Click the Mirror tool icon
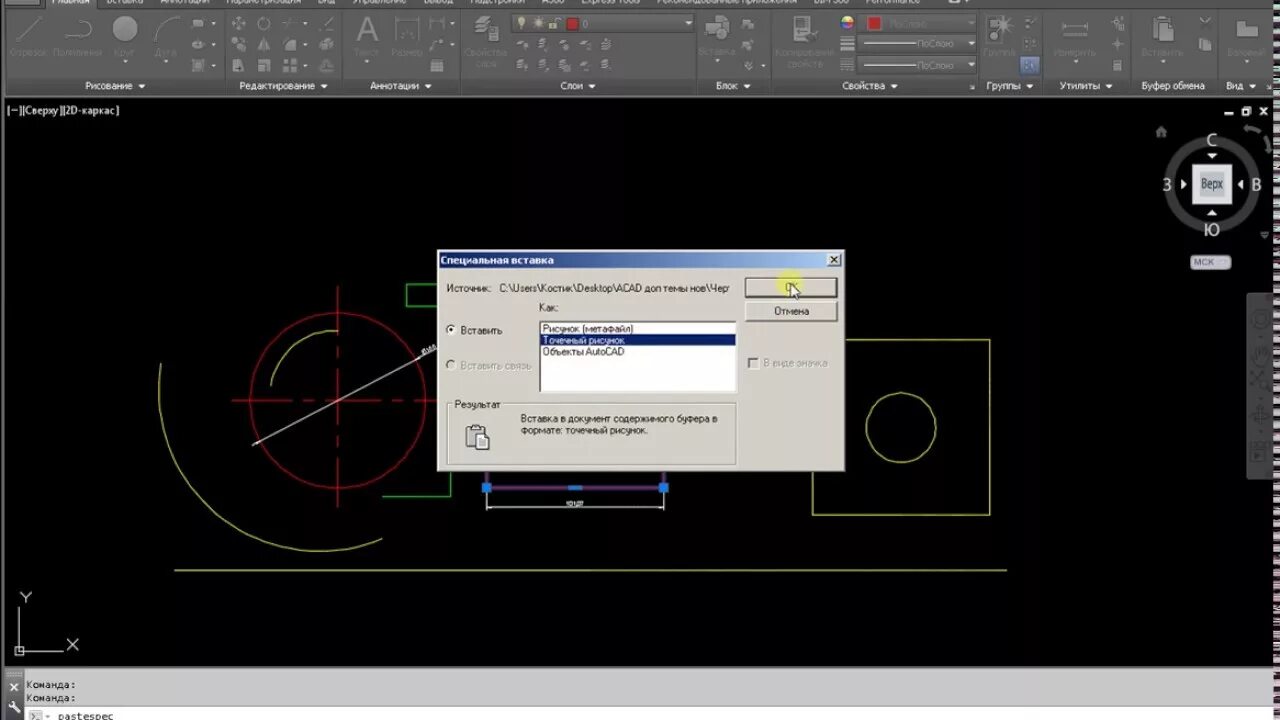Image resolution: width=1280 pixels, height=720 pixels. (x=264, y=44)
